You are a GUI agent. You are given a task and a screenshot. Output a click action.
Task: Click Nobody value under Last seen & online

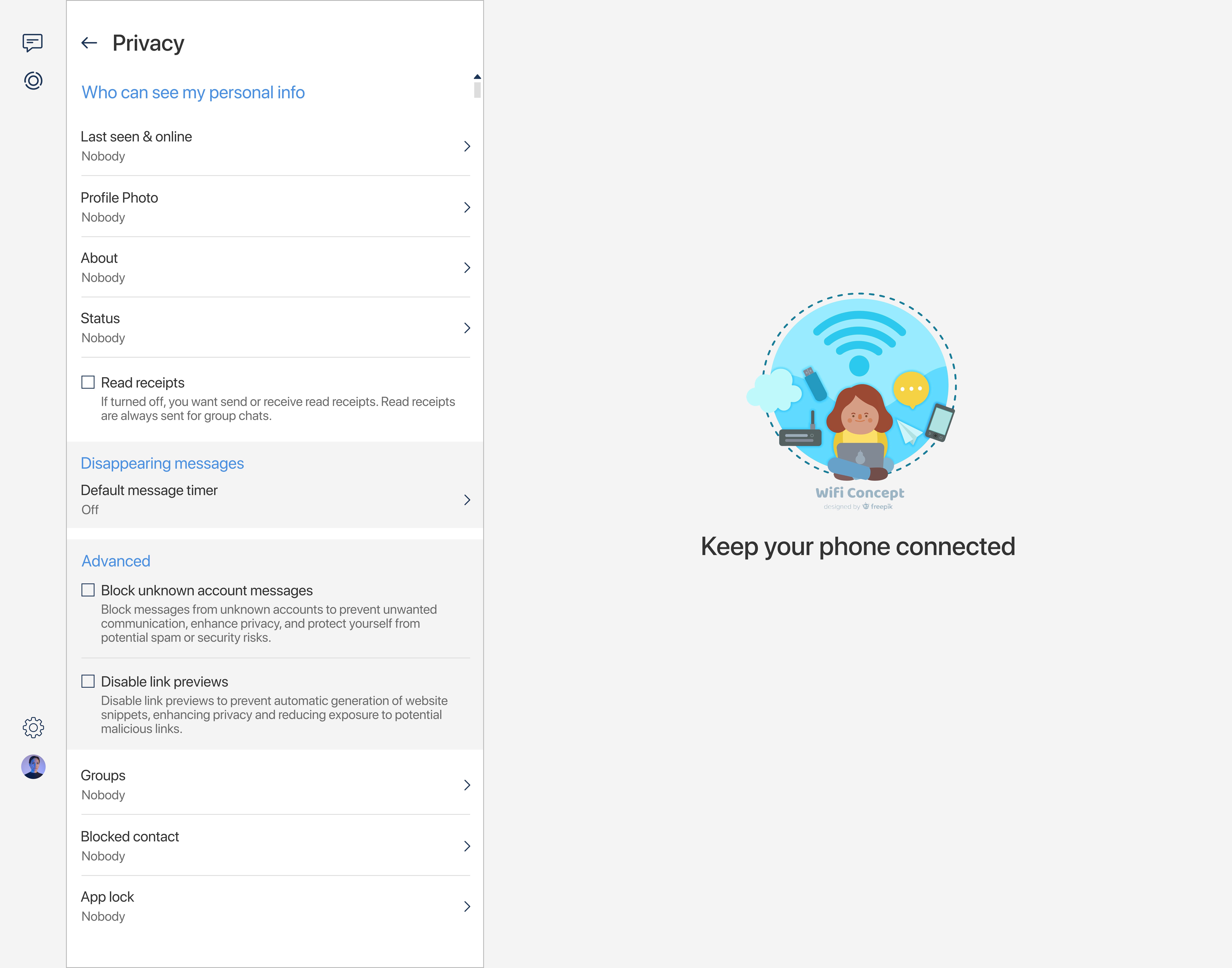tap(103, 156)
